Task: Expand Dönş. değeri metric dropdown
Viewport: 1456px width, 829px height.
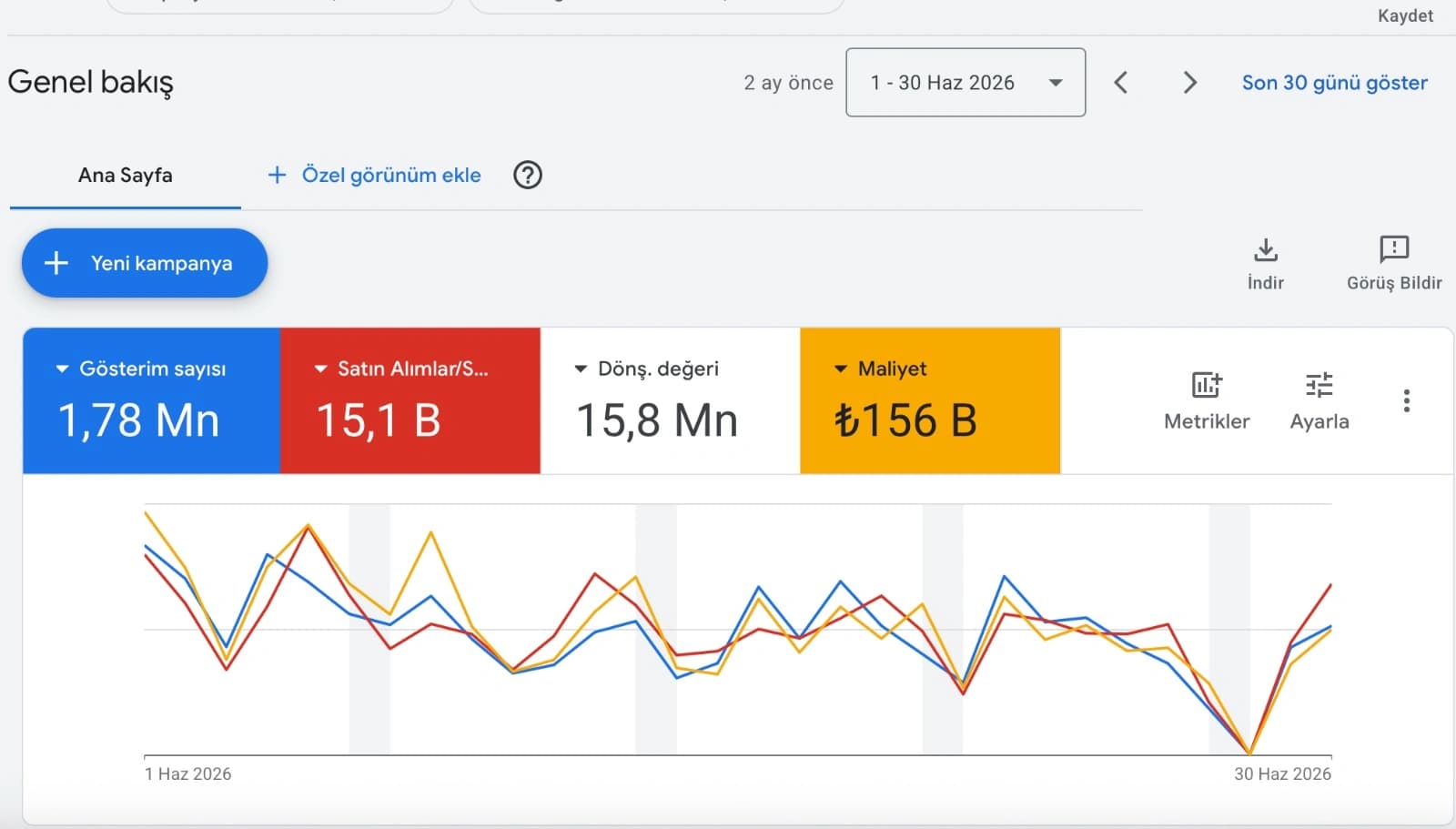Action: point(581,369)
